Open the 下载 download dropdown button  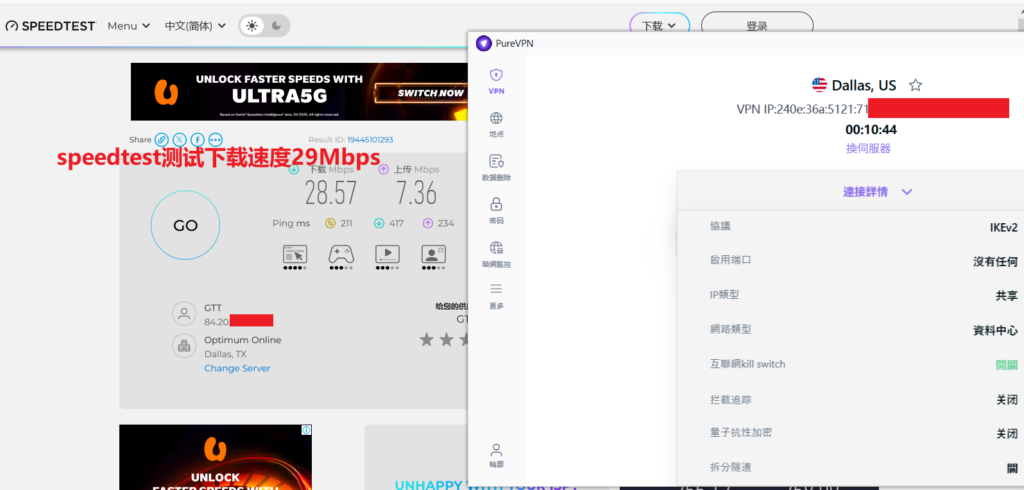tap(659, 26)
